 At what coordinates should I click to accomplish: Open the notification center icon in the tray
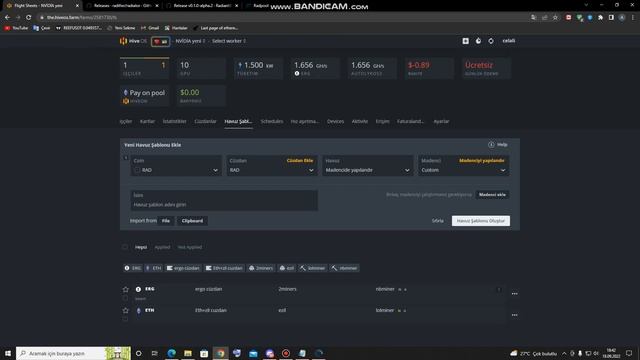[629, 353]
